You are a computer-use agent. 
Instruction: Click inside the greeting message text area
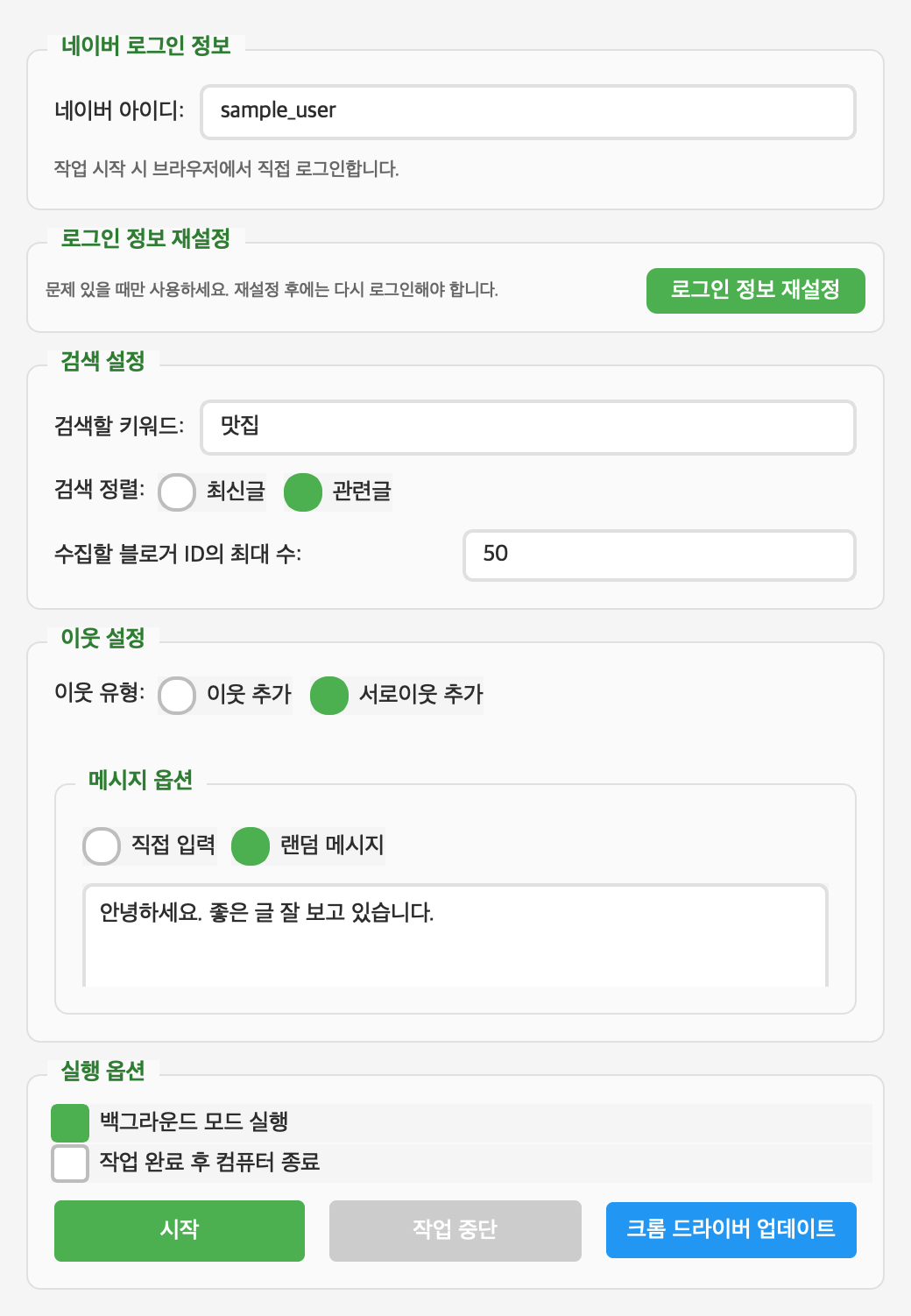pos(455,933)
